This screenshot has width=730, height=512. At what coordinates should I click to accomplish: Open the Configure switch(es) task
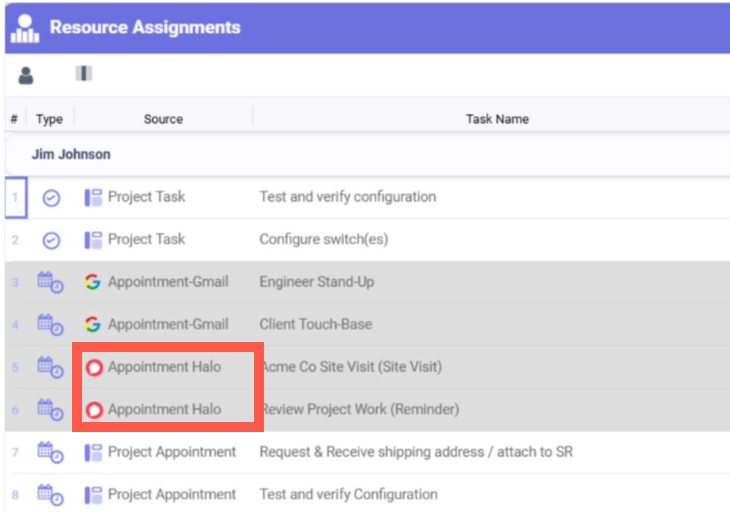[x=323, y=240]
